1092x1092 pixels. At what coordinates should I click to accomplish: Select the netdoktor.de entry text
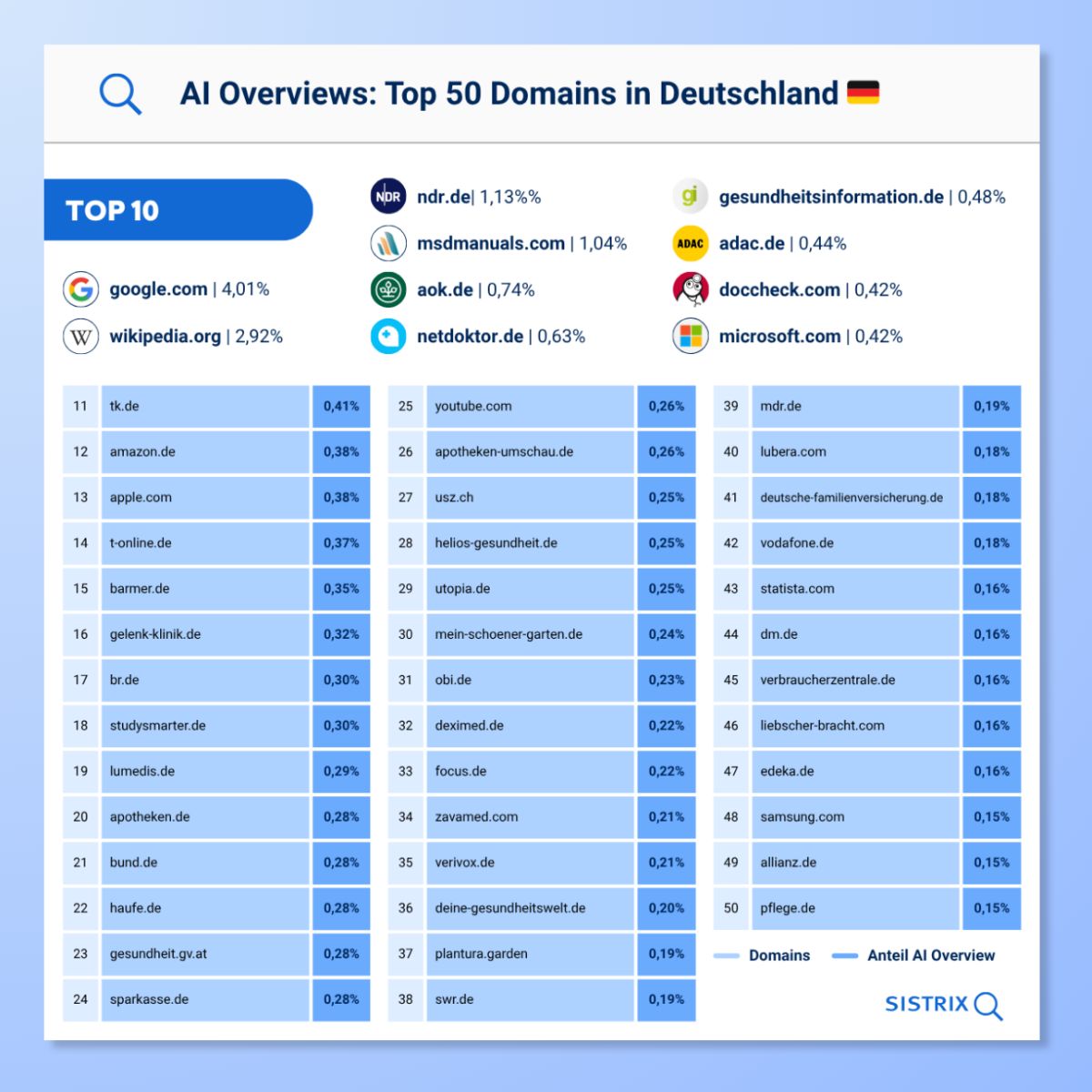(x=500, y=336)
